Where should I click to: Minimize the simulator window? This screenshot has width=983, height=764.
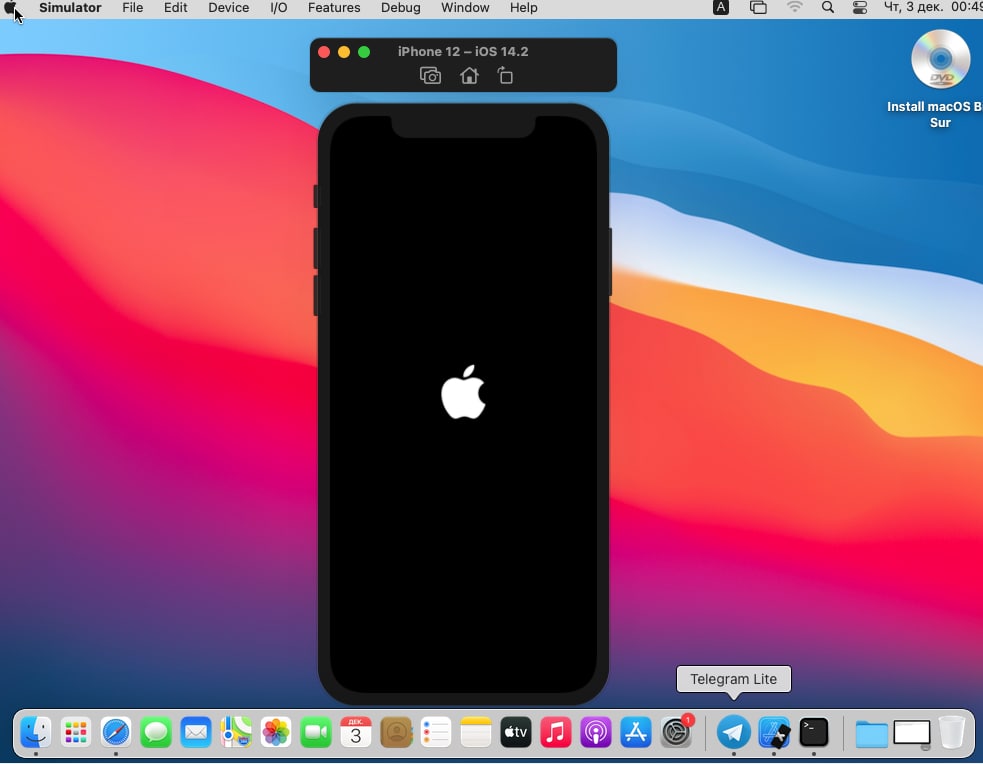(x=344, y=52)
